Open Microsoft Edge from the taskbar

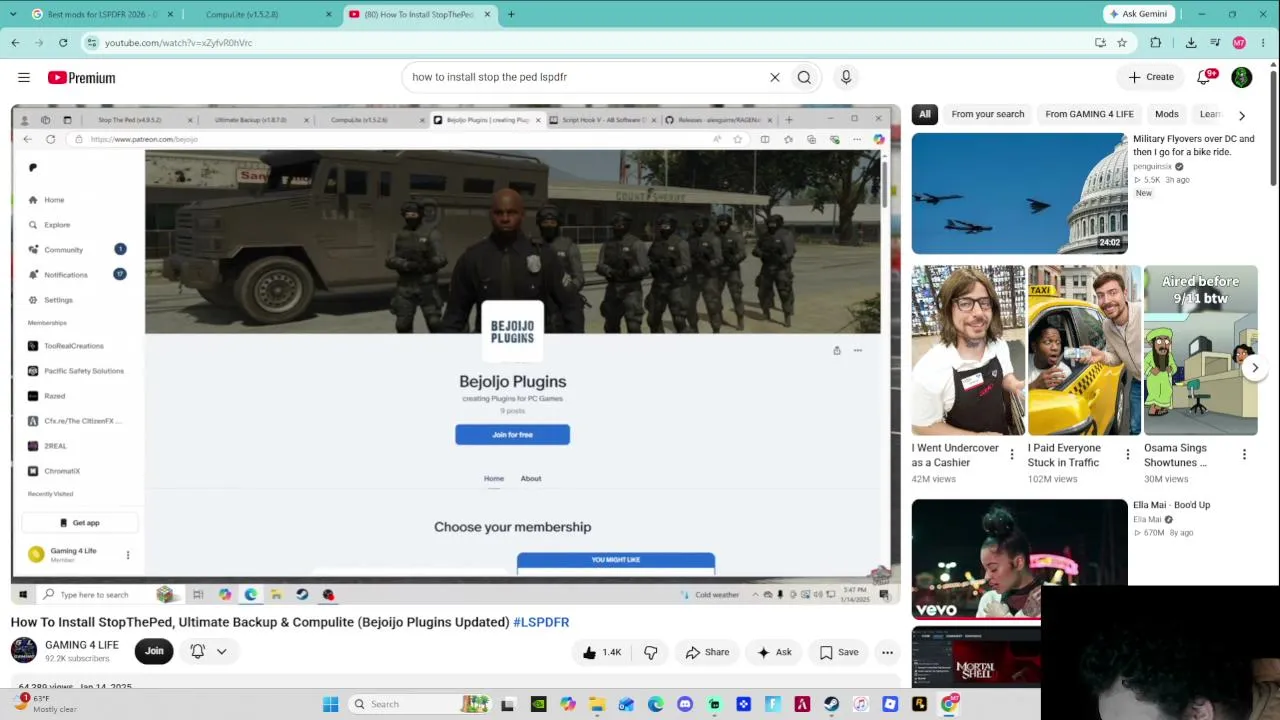tap(656, 704)
